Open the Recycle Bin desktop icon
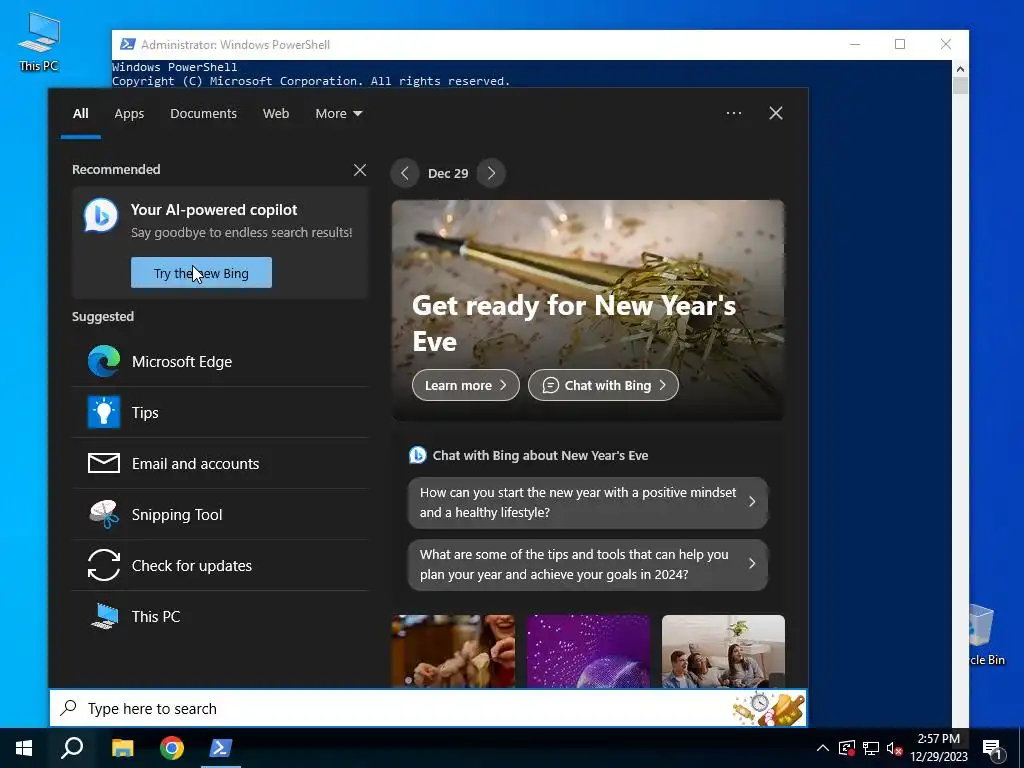Screen dimensions: 1024x768 (986, 633)
